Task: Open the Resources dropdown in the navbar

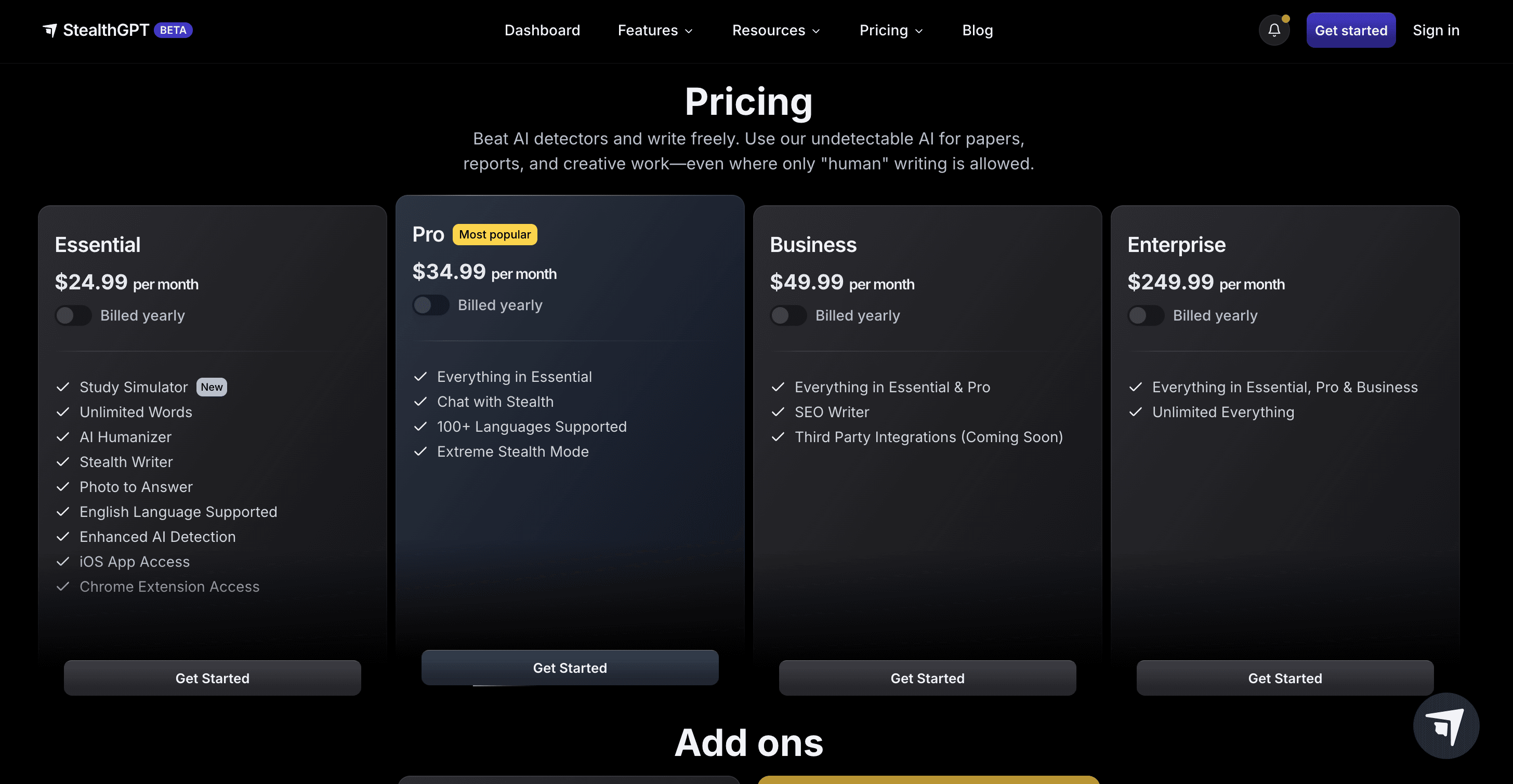Action: [x=775, y=30]
